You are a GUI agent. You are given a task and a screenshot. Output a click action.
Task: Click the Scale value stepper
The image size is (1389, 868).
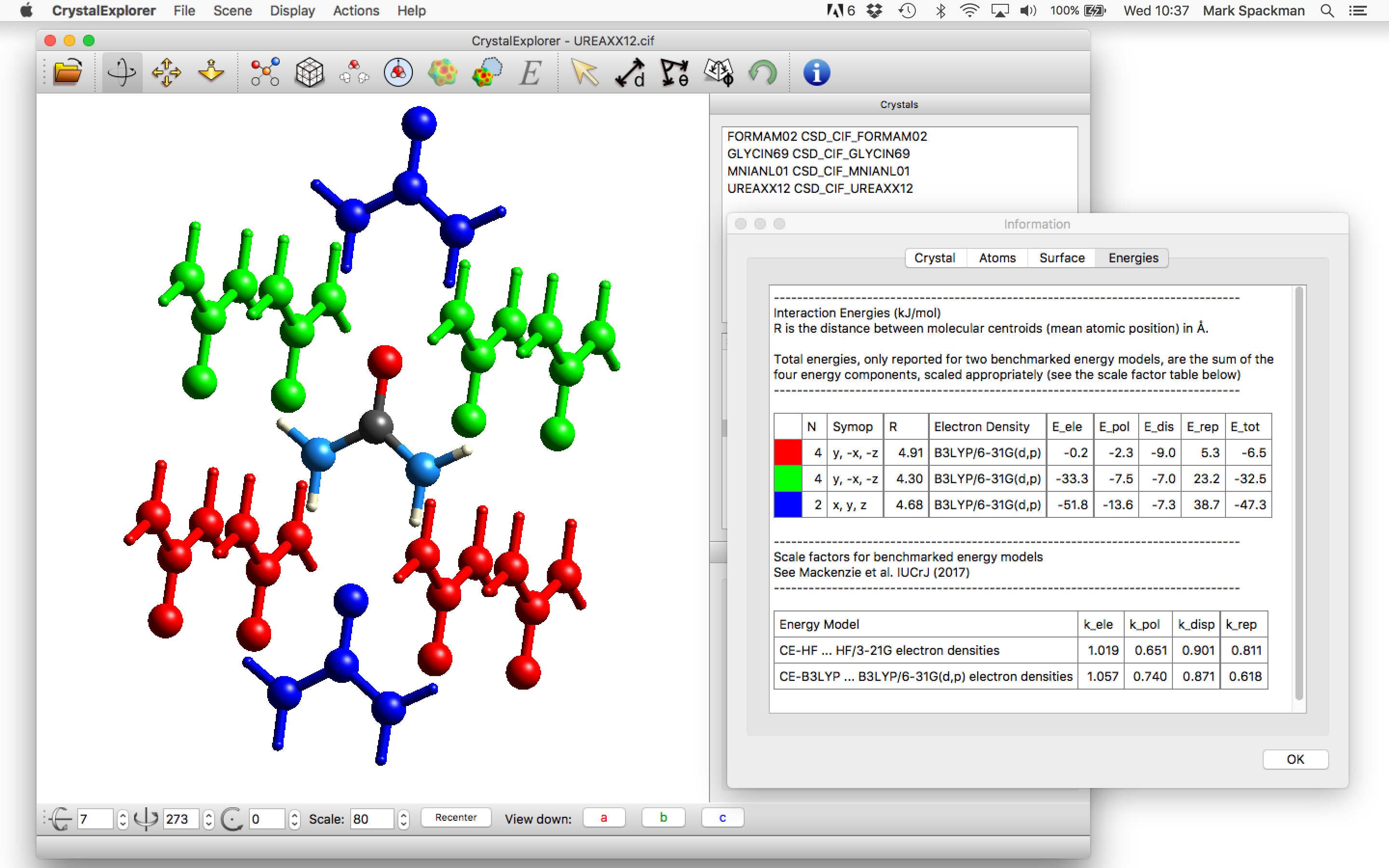[404, 819]
